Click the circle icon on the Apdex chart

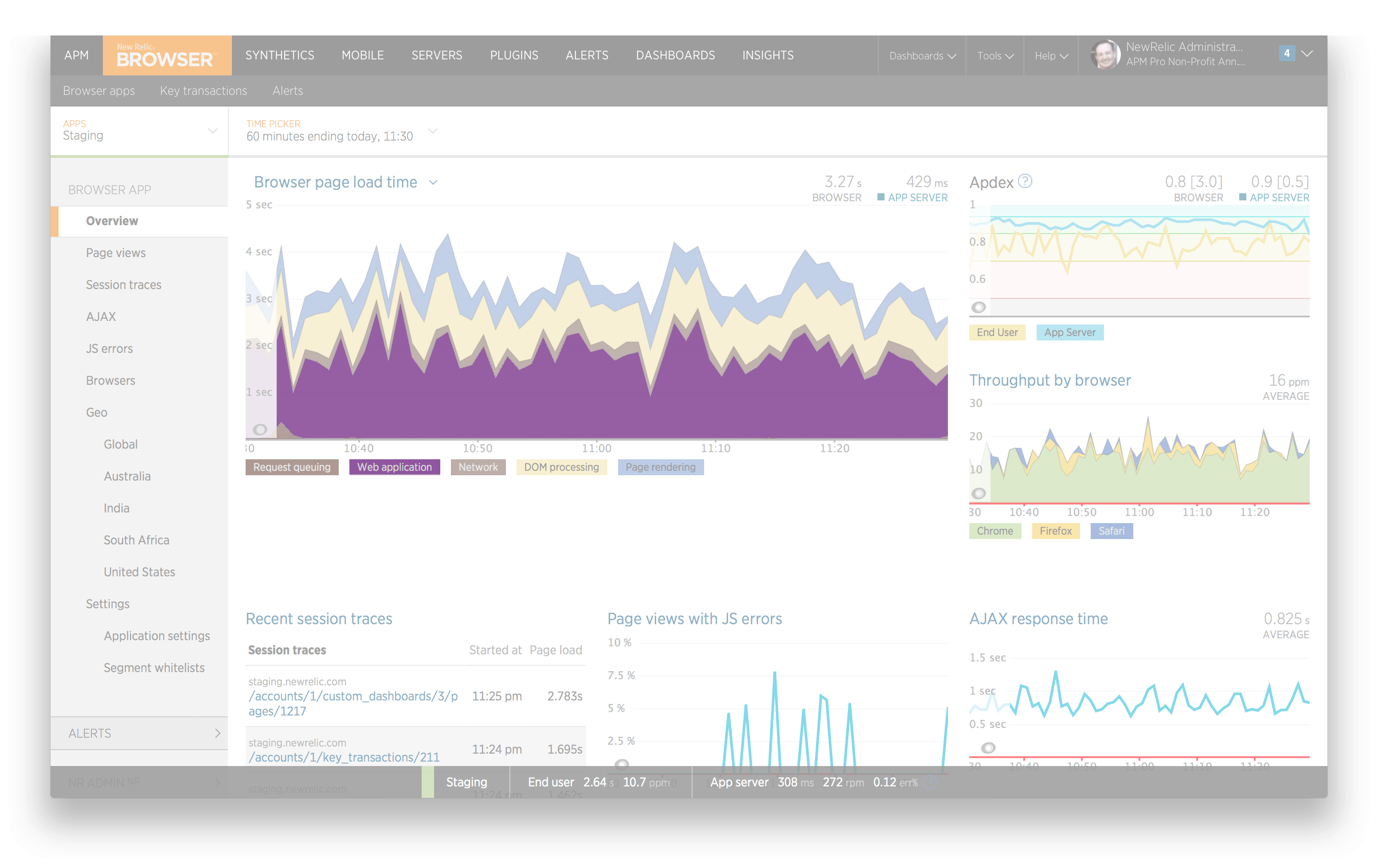(979, 307)
